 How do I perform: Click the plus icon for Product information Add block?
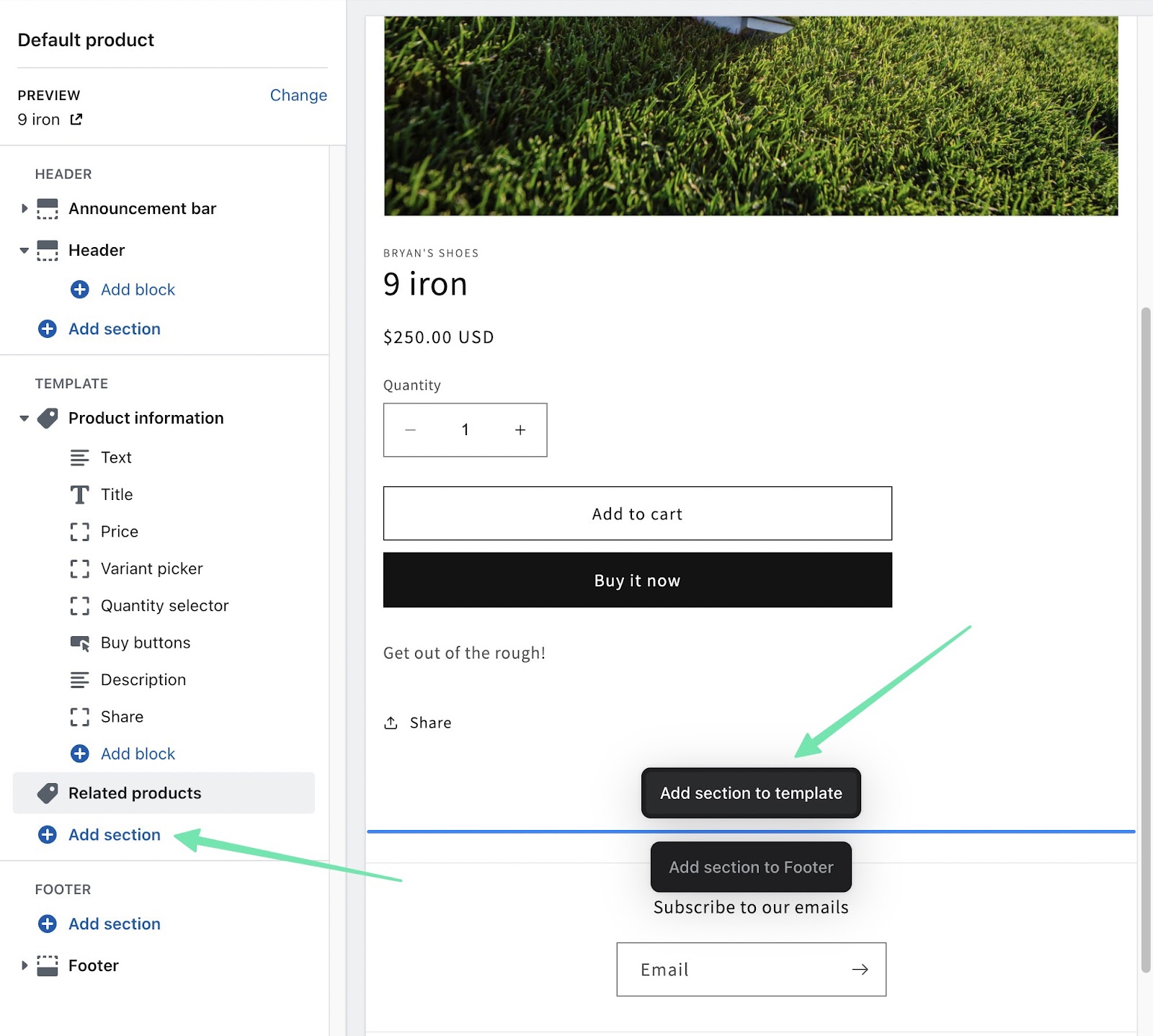point(80,754)
